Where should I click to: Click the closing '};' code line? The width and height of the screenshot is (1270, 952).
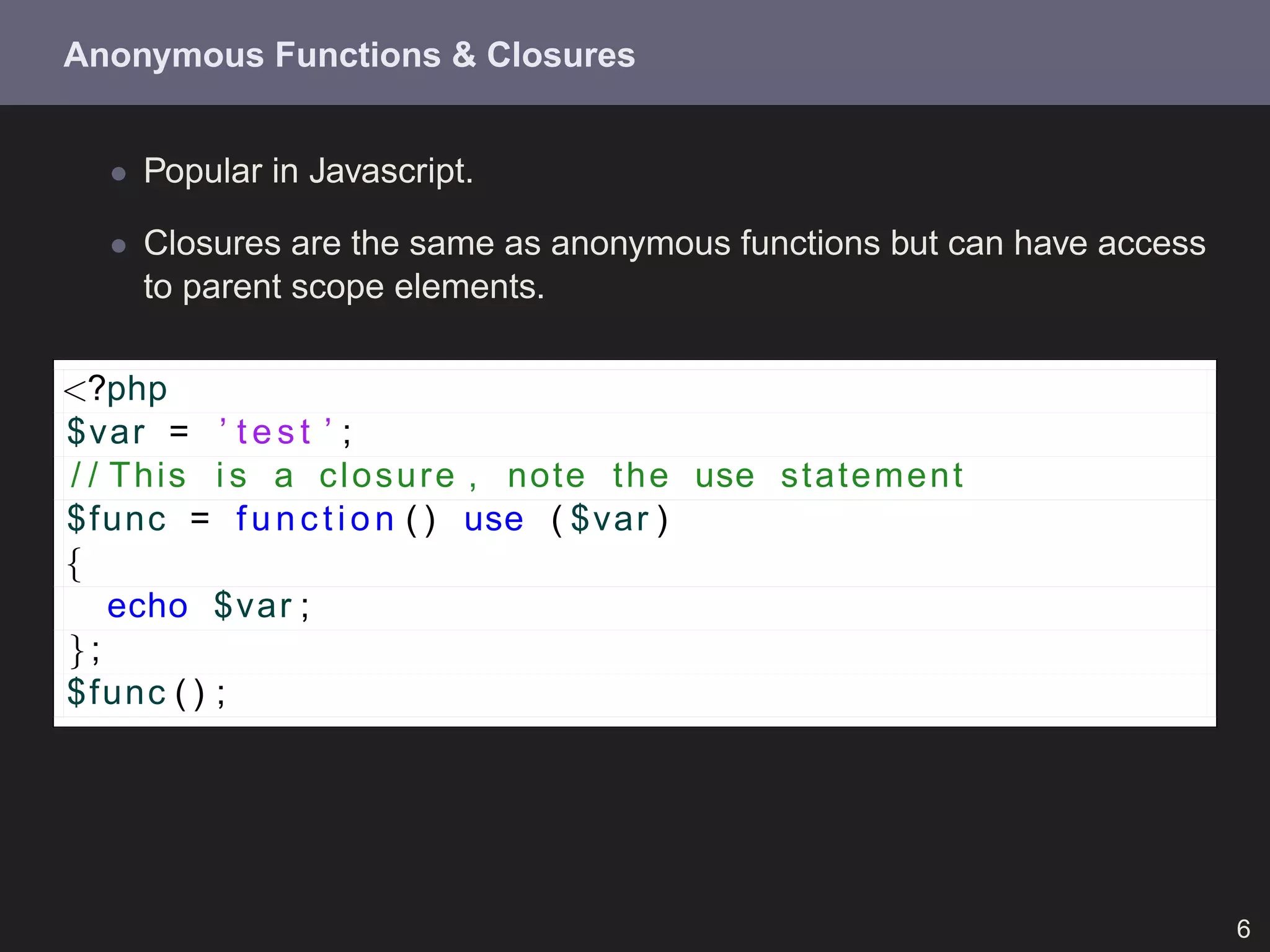click(x=85, y=651)
